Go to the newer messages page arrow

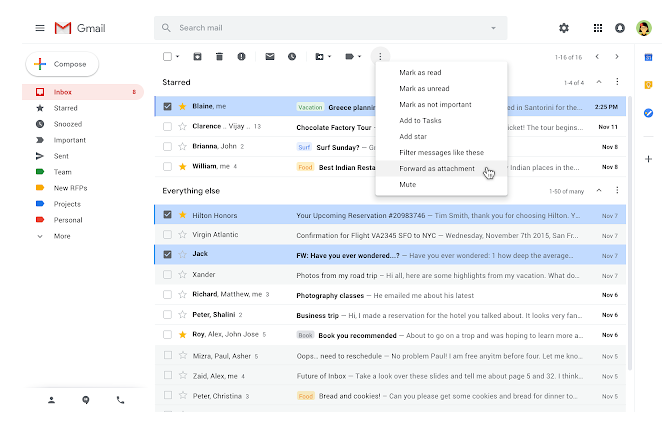(x=597, y=57)
